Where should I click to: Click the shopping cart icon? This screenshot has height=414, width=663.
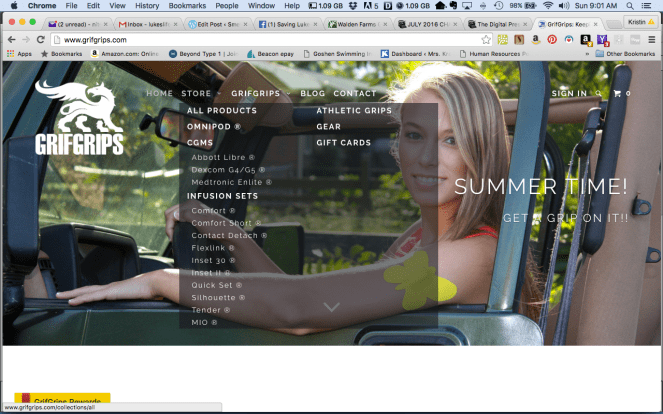tap(616, 93)
